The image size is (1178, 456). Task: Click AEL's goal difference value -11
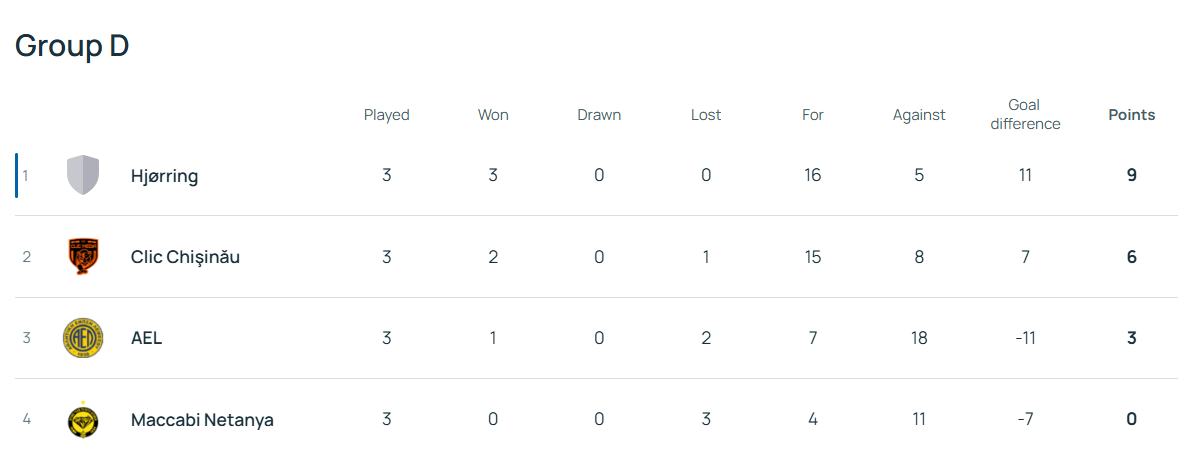(1024, 338)
